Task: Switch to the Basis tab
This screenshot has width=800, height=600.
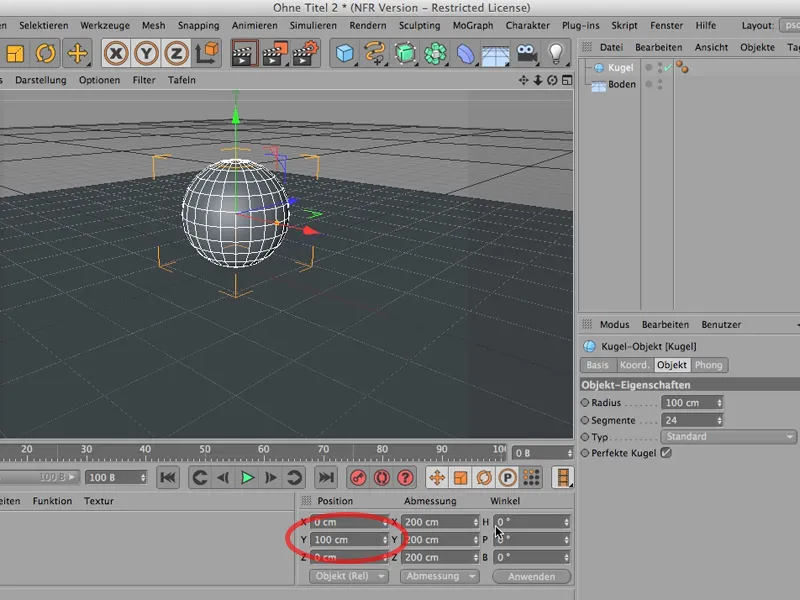Action: click(x=597, y=365)
